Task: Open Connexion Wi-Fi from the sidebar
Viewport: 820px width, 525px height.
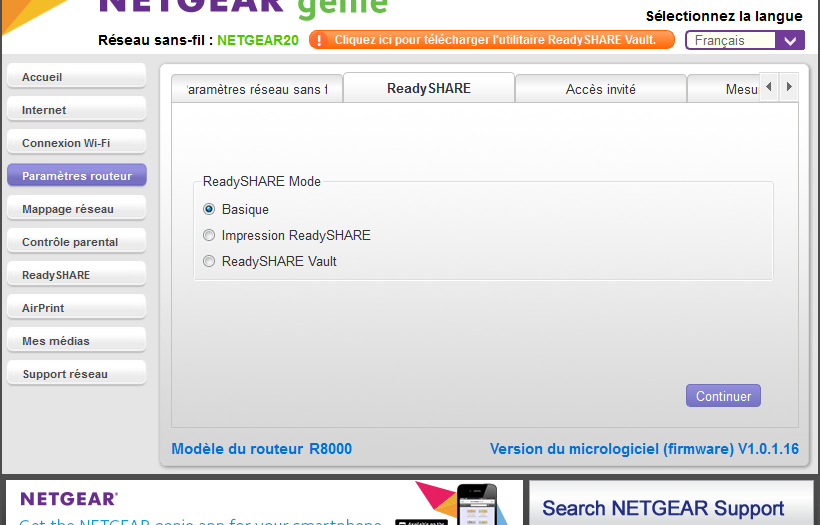Action: 76,143
